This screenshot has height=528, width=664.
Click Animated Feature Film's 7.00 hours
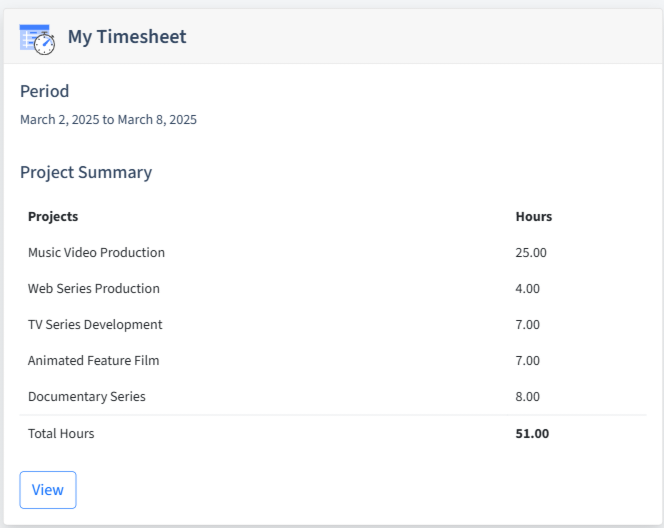point(528,361)
